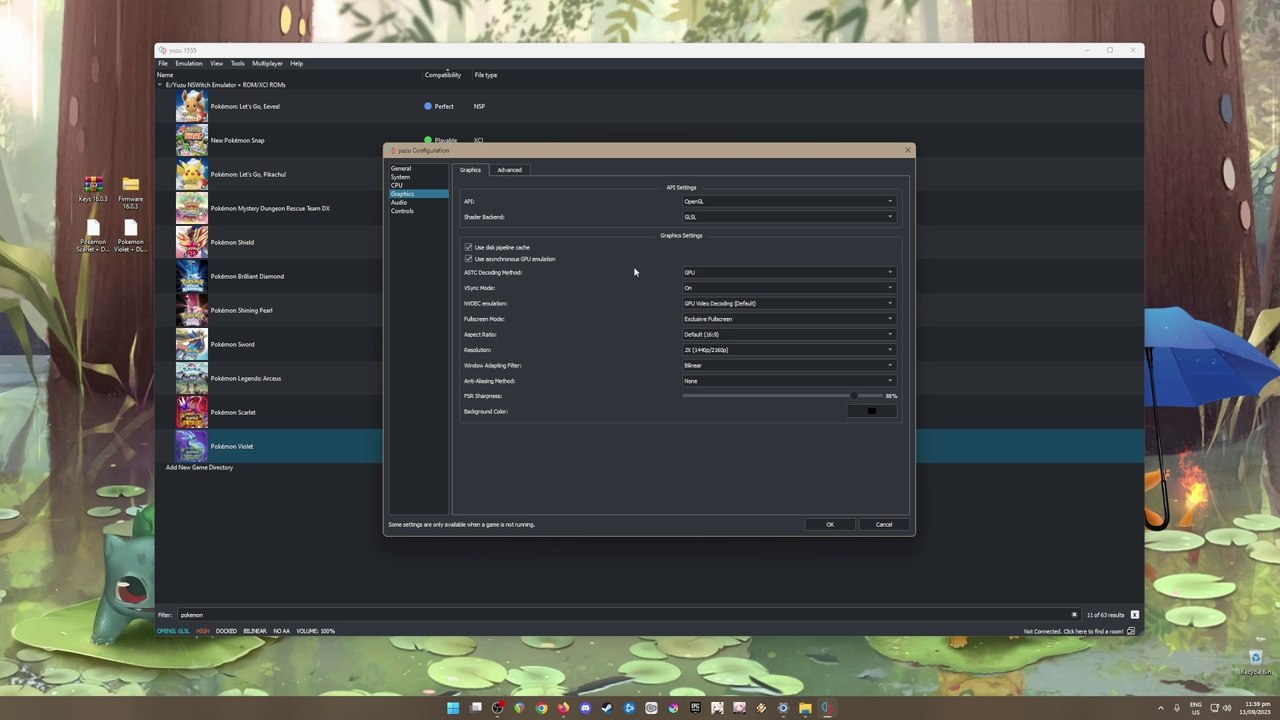Open ASTC Decoding Method dropdown
The image size is (1280, 720).
pos(789,272)
